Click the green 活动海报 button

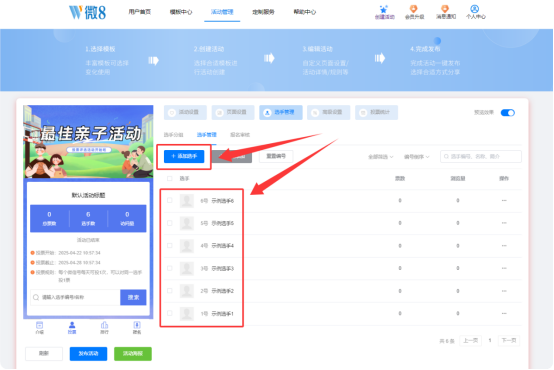[133, 354]
